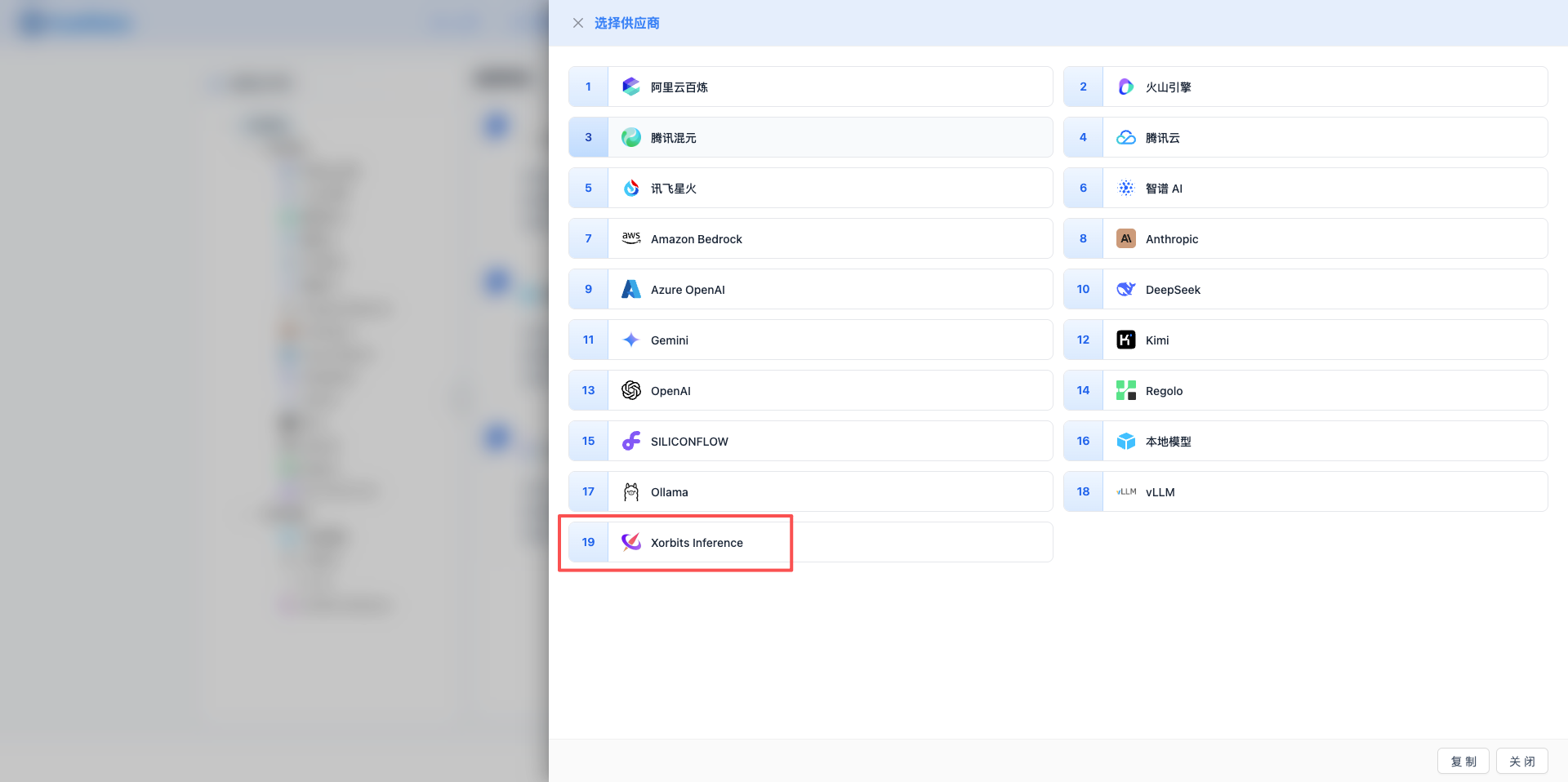This screenshot has height=782, width=1568.
Task: Click the 腾讯混元 green sphere icon
Action: click(630, 137)
